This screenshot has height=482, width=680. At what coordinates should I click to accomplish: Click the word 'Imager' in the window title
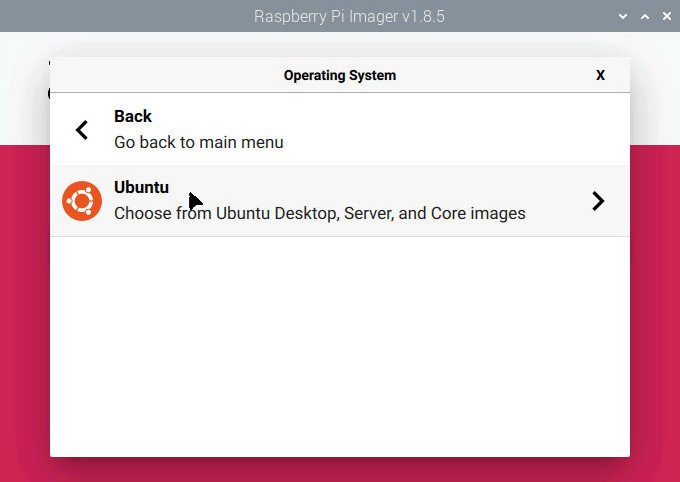coord(373,16)
